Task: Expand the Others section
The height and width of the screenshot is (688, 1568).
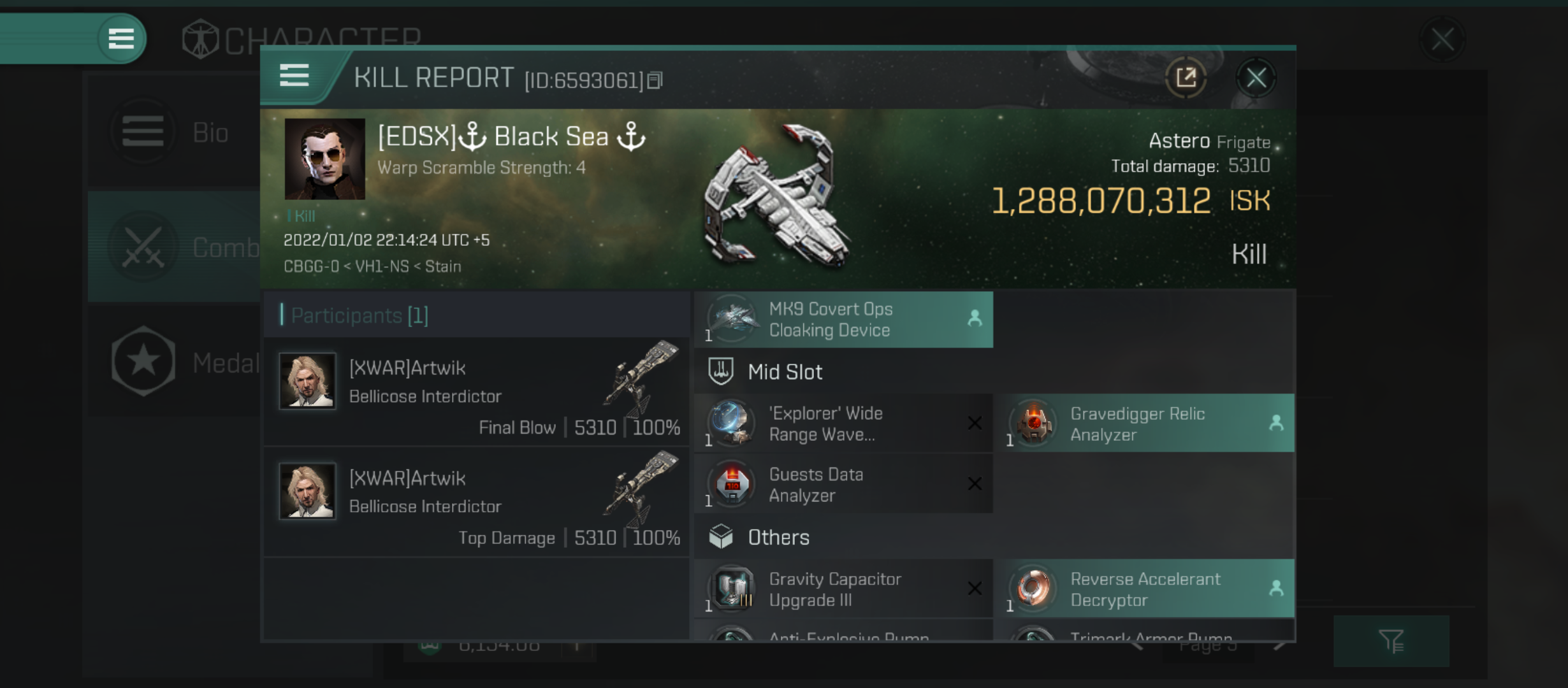Action: (x=779, y=537)
